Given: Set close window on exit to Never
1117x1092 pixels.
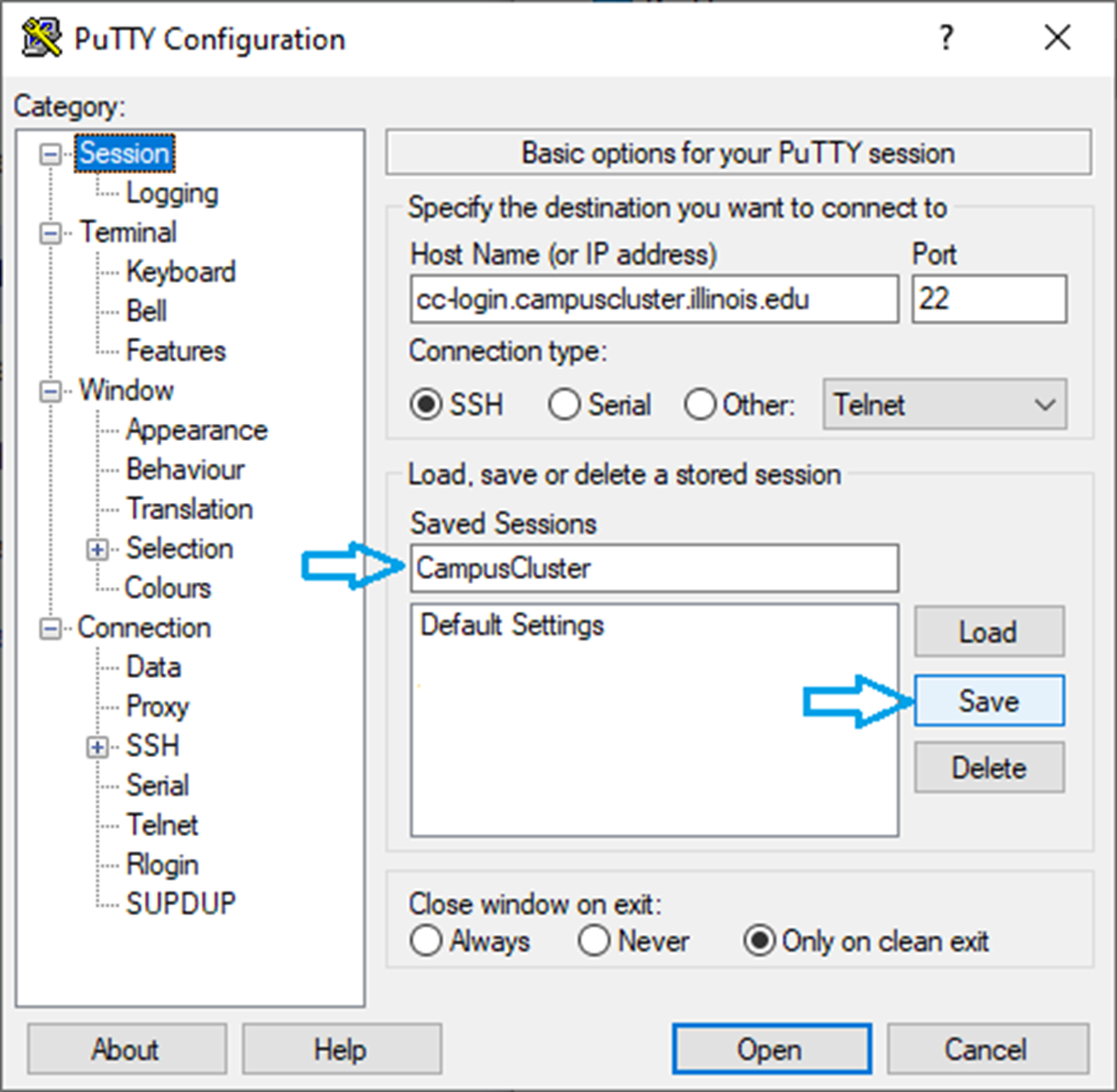Looking at the screenshot, I should coord(594,941).
